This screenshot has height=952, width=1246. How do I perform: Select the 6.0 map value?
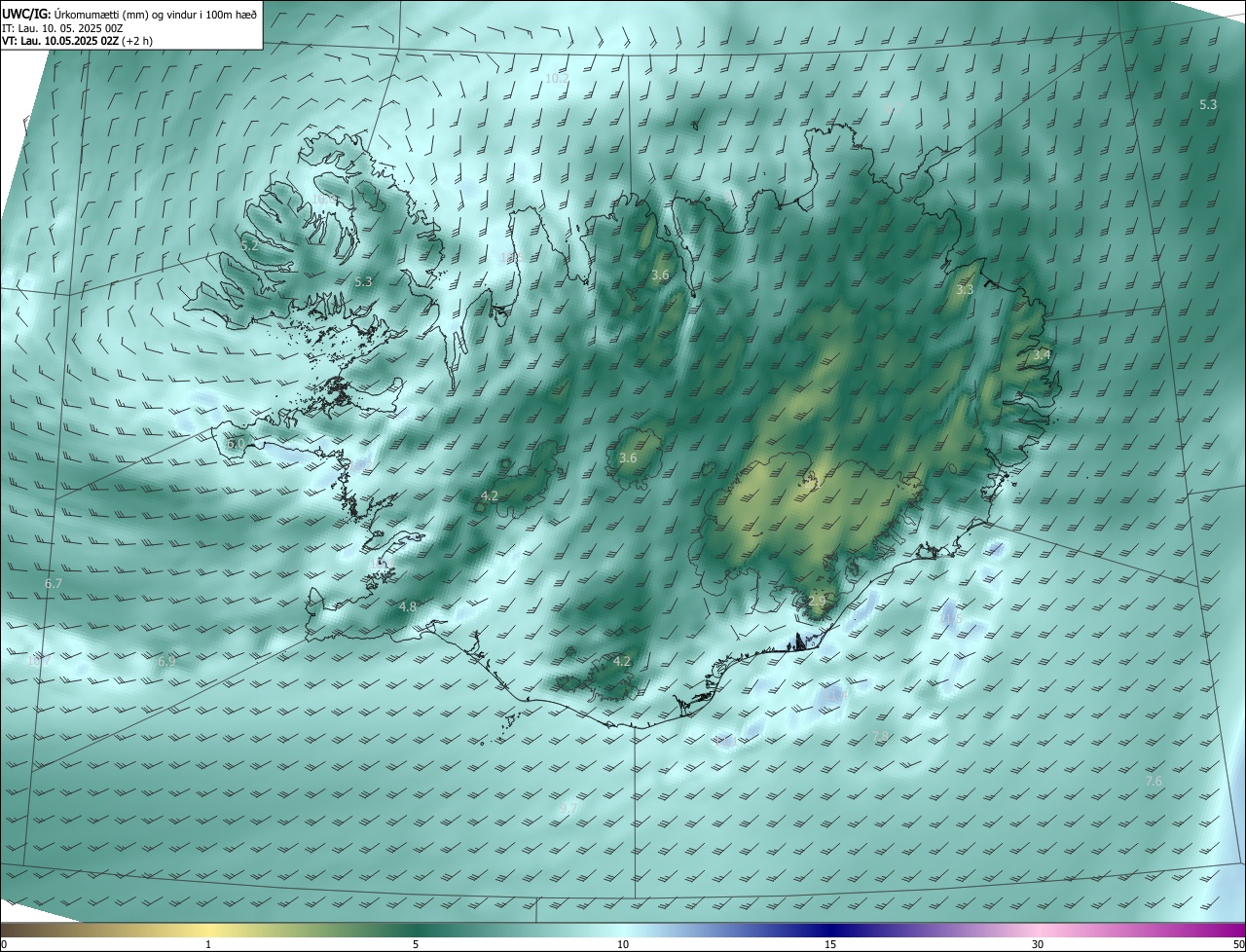[236, 444]
